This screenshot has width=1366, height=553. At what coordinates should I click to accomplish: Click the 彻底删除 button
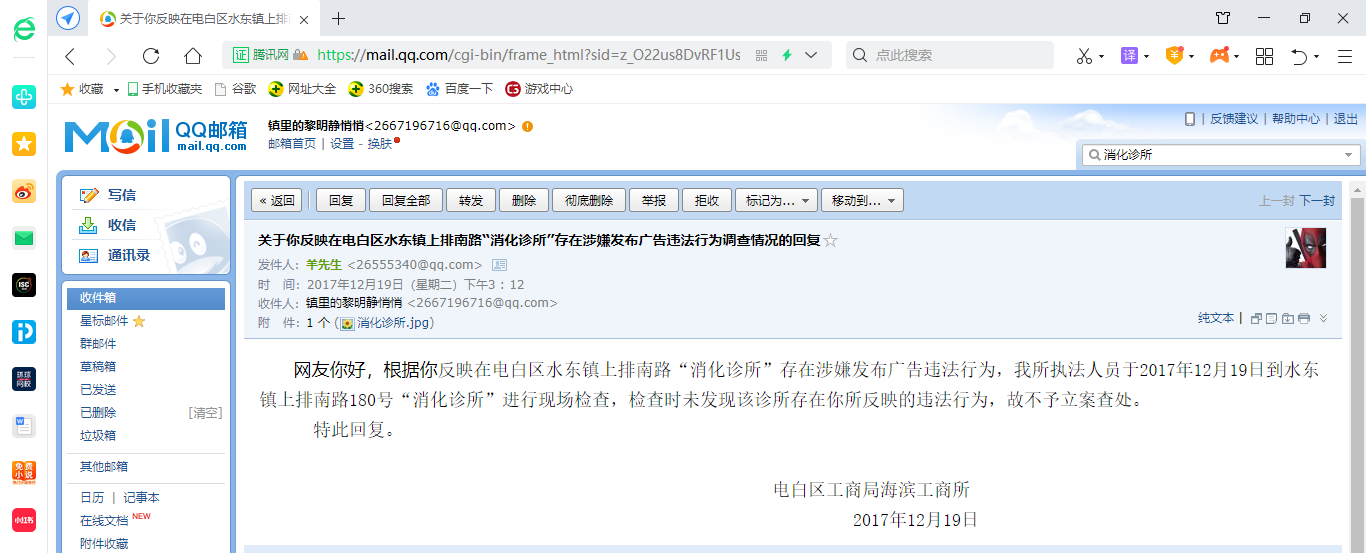click(x=589, y=200)
